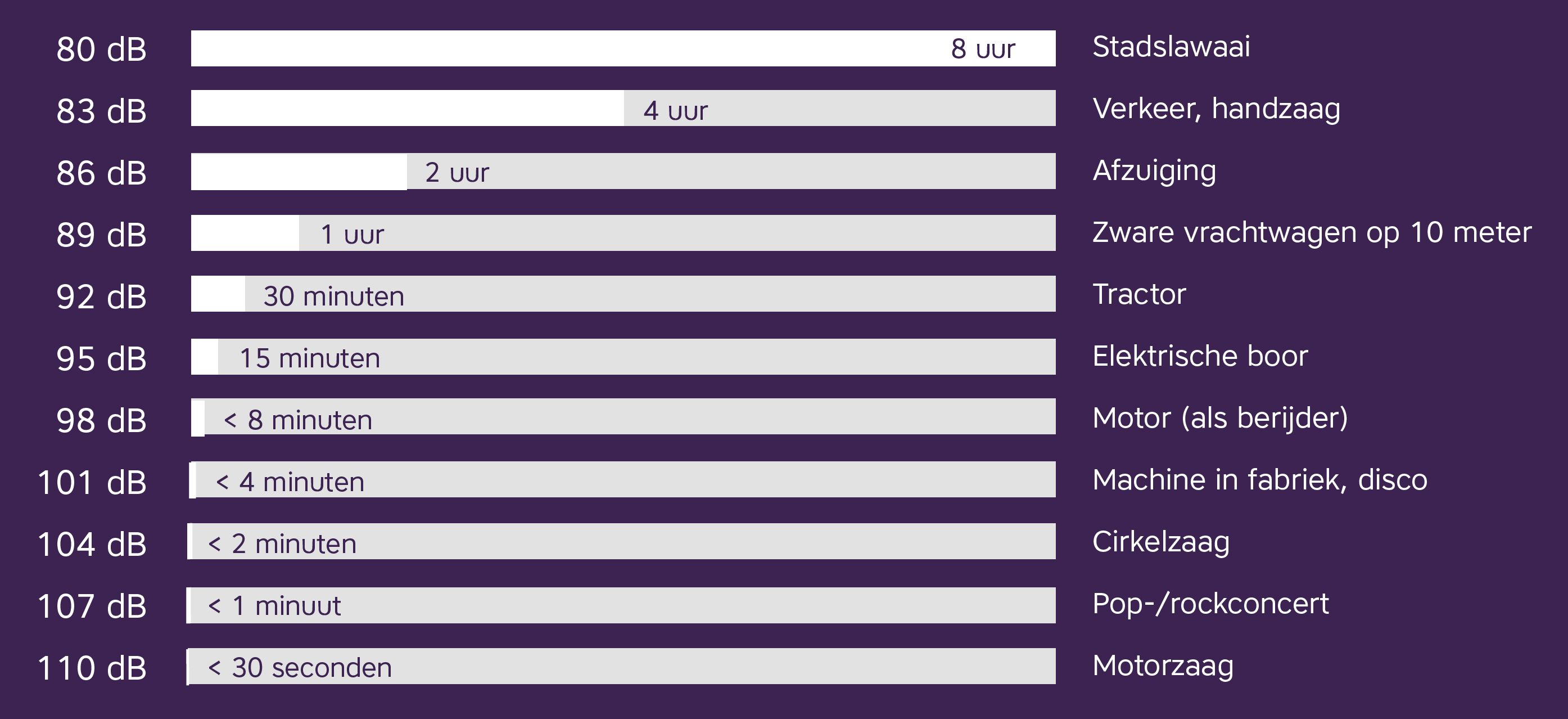Click the Tractor label
Viewport: 1568px width, 719px height.
pos(1139,294)
